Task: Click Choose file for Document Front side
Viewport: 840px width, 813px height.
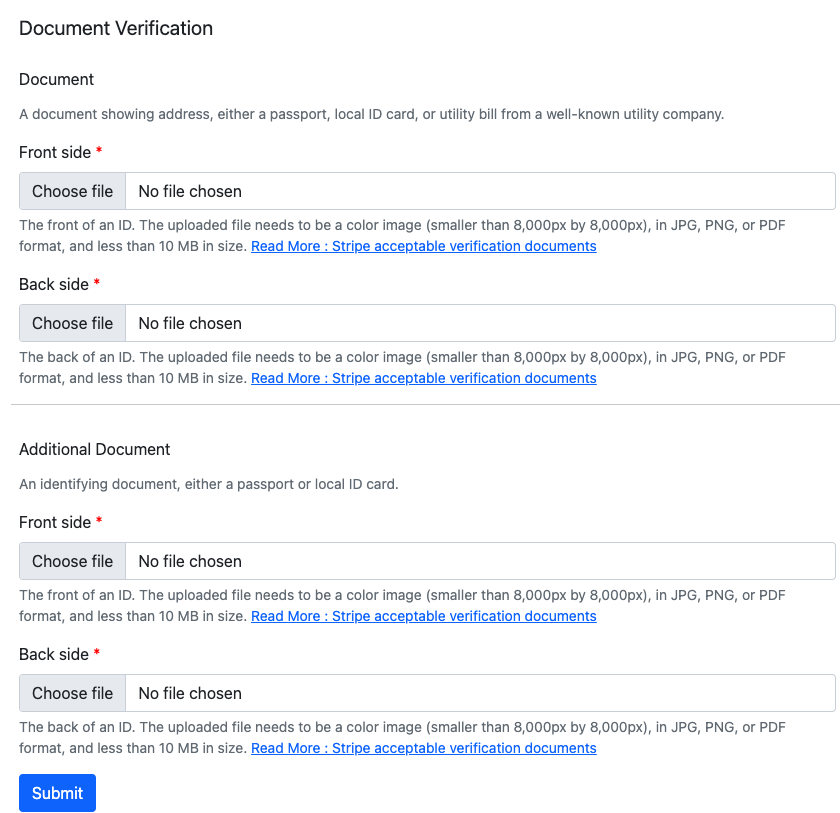Action: pyautogui.click(x=72, y=191)
